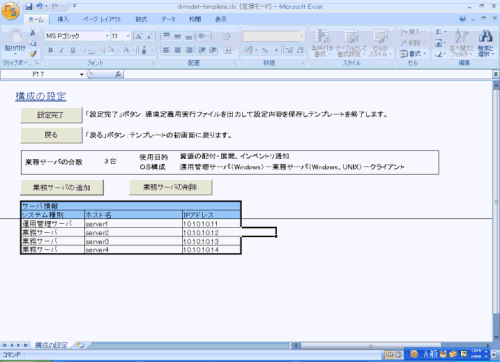
Task: Click the insert function fx icon
Action: coord(118,75)
